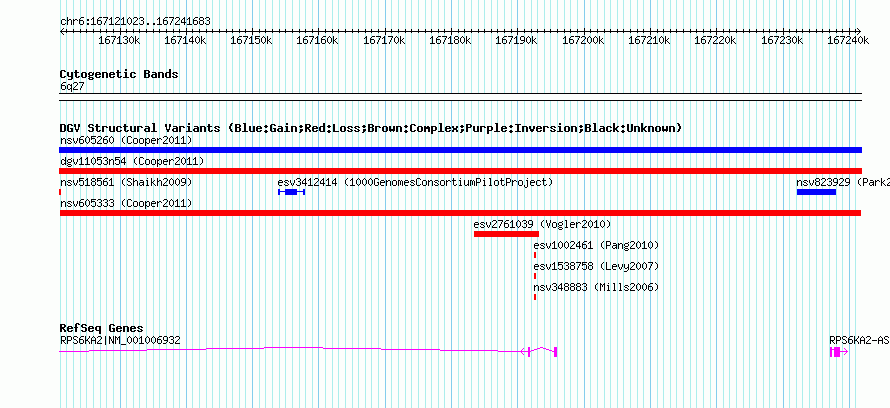Click the blue nsv823929 gain bar

[x=816, y=192]
